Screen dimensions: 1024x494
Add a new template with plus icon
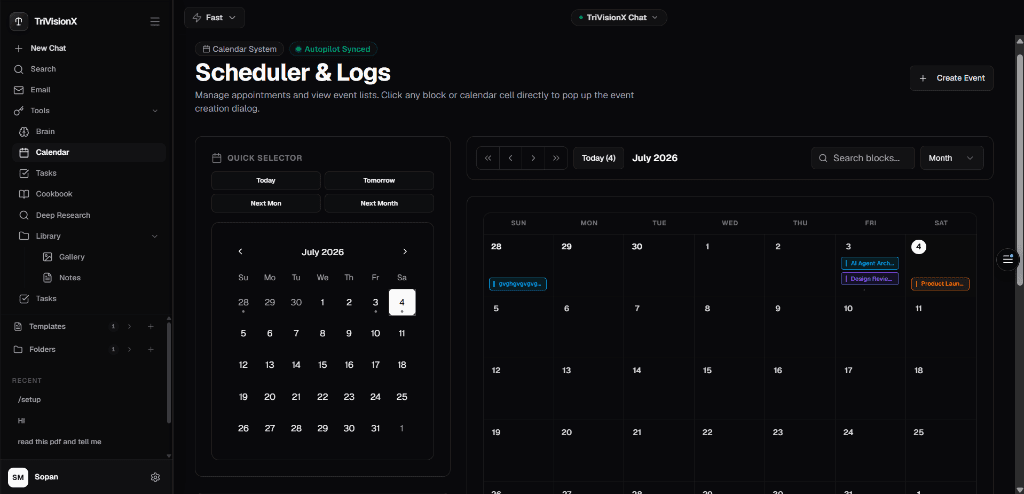point(151,326)
